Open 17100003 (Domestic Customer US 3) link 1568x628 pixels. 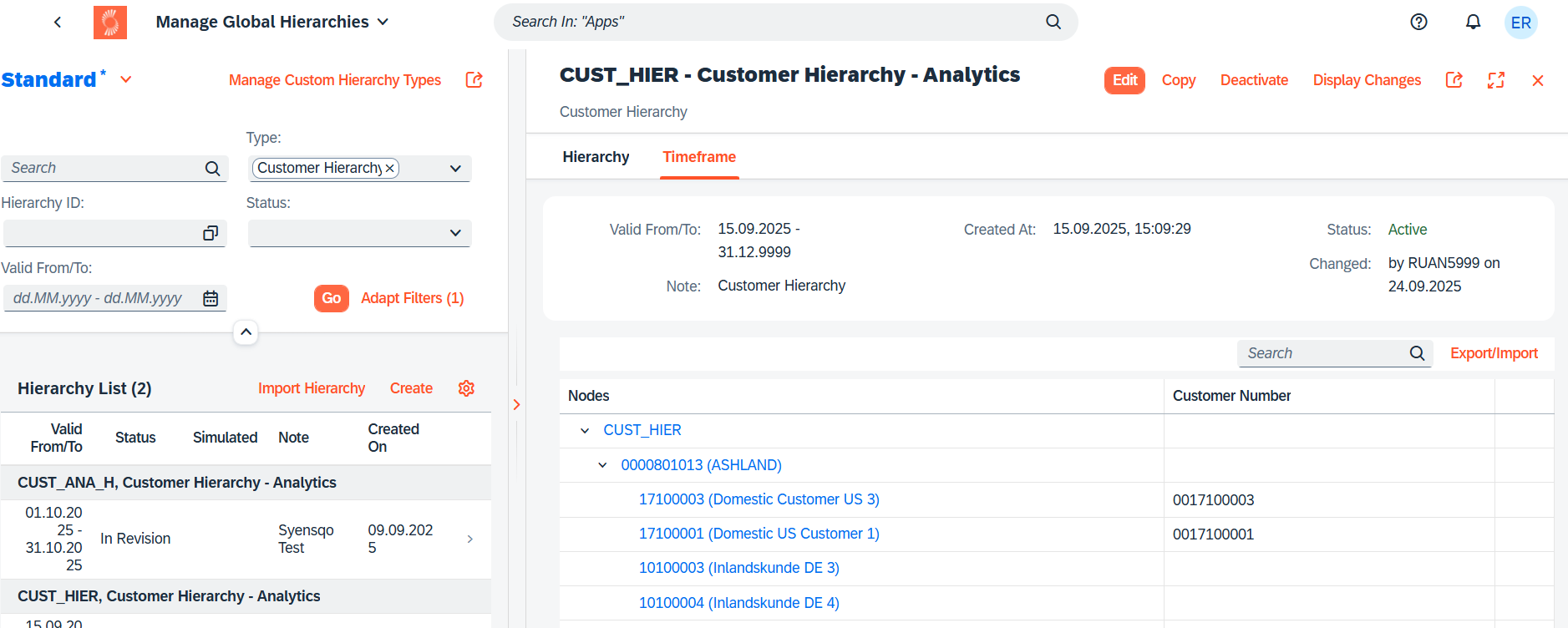point(759,499)
